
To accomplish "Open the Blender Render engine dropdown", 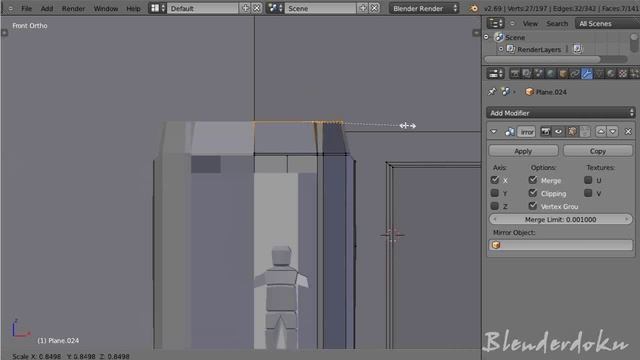I will point(424,8).
